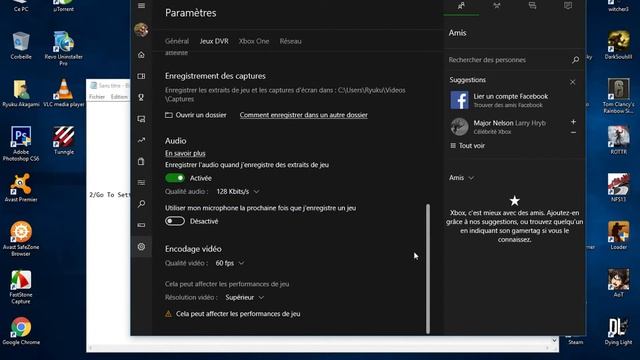Open FastStone Capture desktop shortcut
Screen dimensions: 640x360
21,287
